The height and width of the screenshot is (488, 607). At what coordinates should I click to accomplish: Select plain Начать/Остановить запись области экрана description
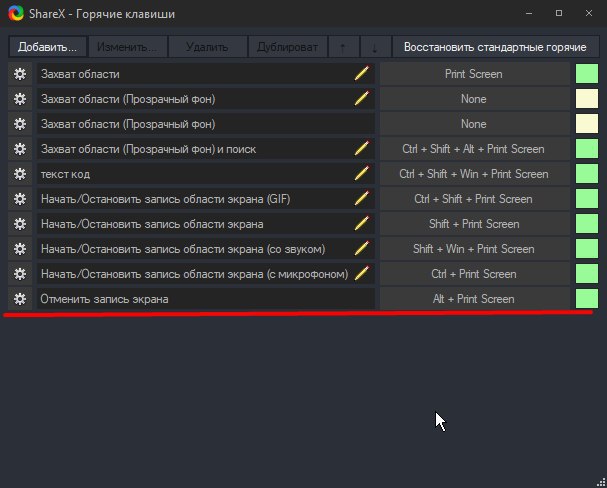(x=206, y=224)
